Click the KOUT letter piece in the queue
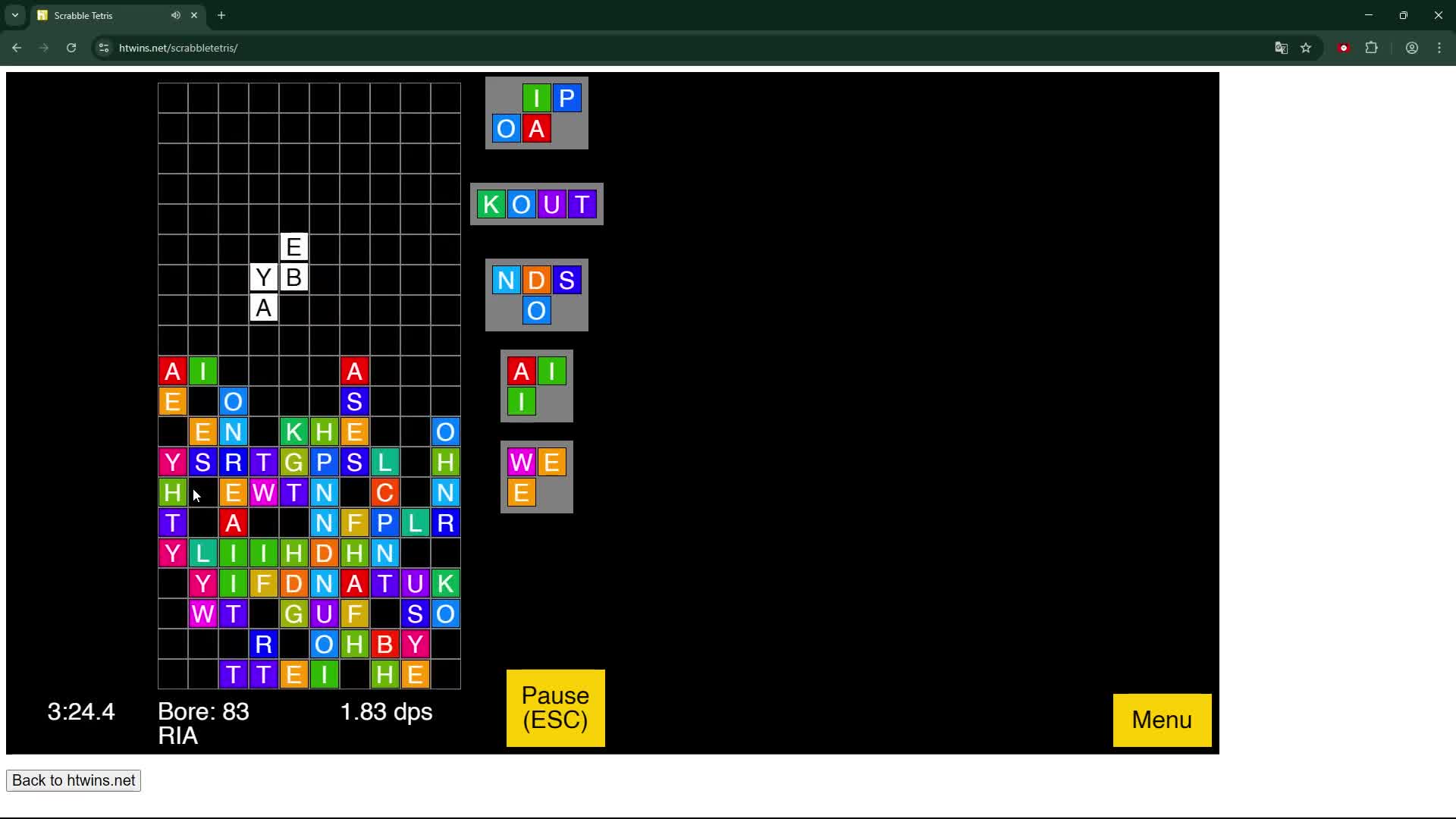The width and height of the screenshot is (1456, 819). point(536,203)
